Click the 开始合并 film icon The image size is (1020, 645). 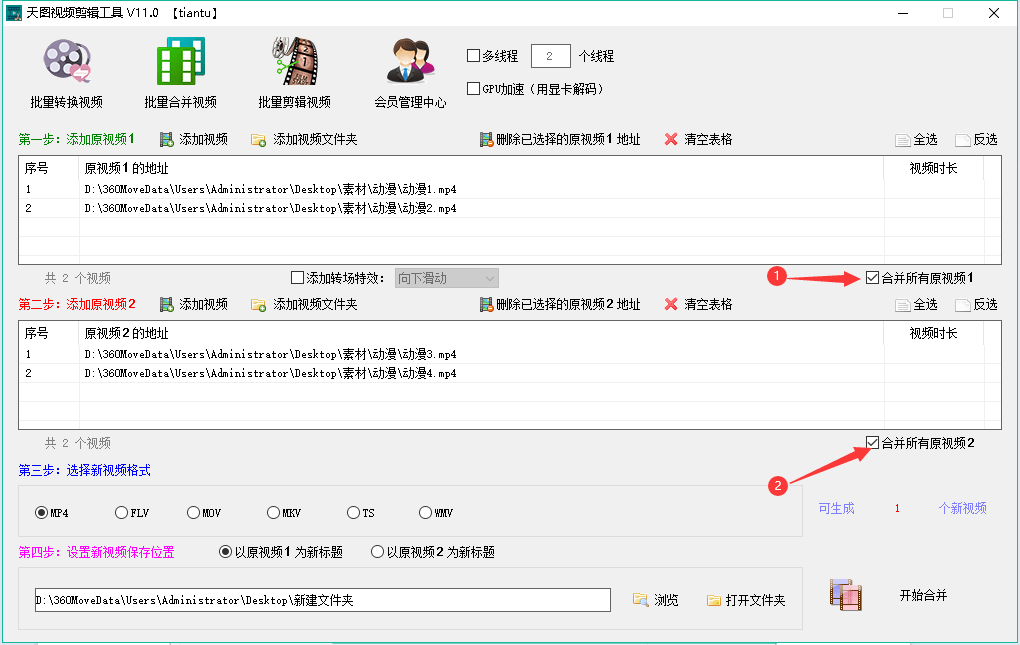[846, 595]
